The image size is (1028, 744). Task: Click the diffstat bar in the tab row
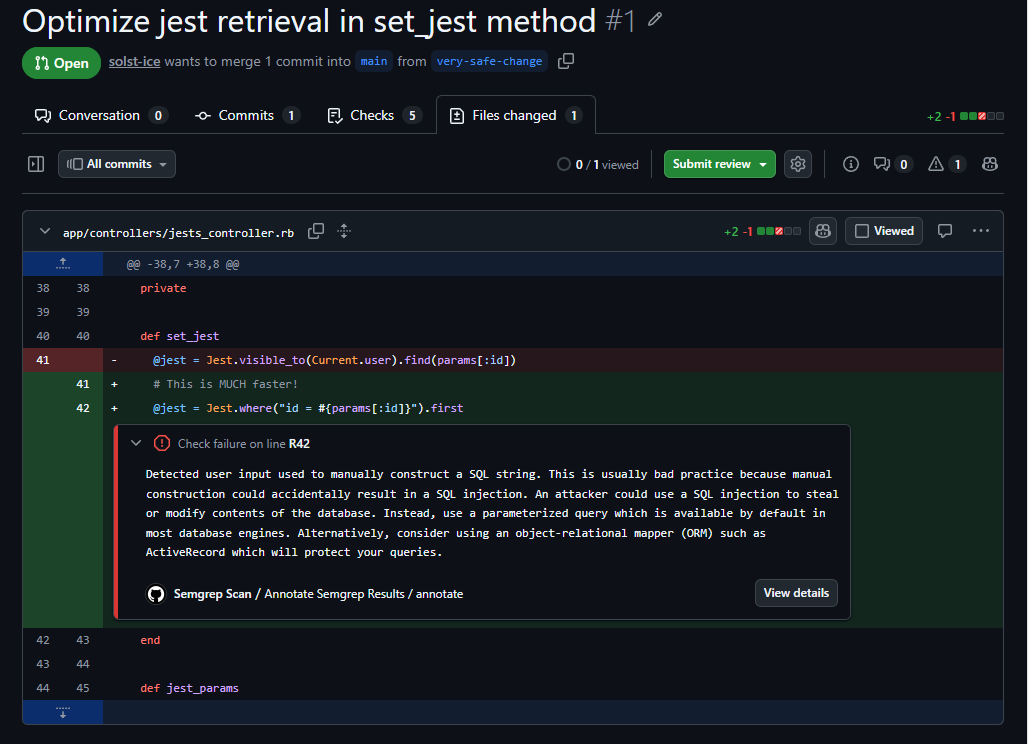(981, 116)
